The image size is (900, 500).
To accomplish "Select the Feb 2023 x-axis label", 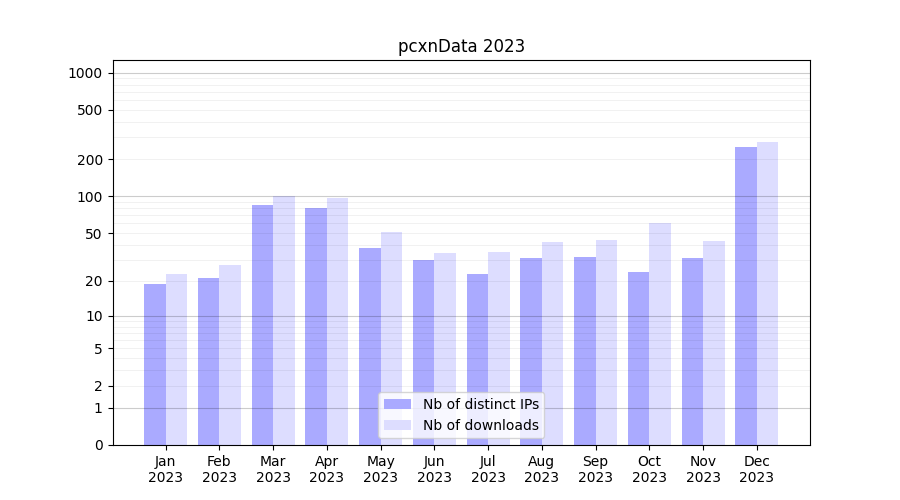I will (219, 469).
